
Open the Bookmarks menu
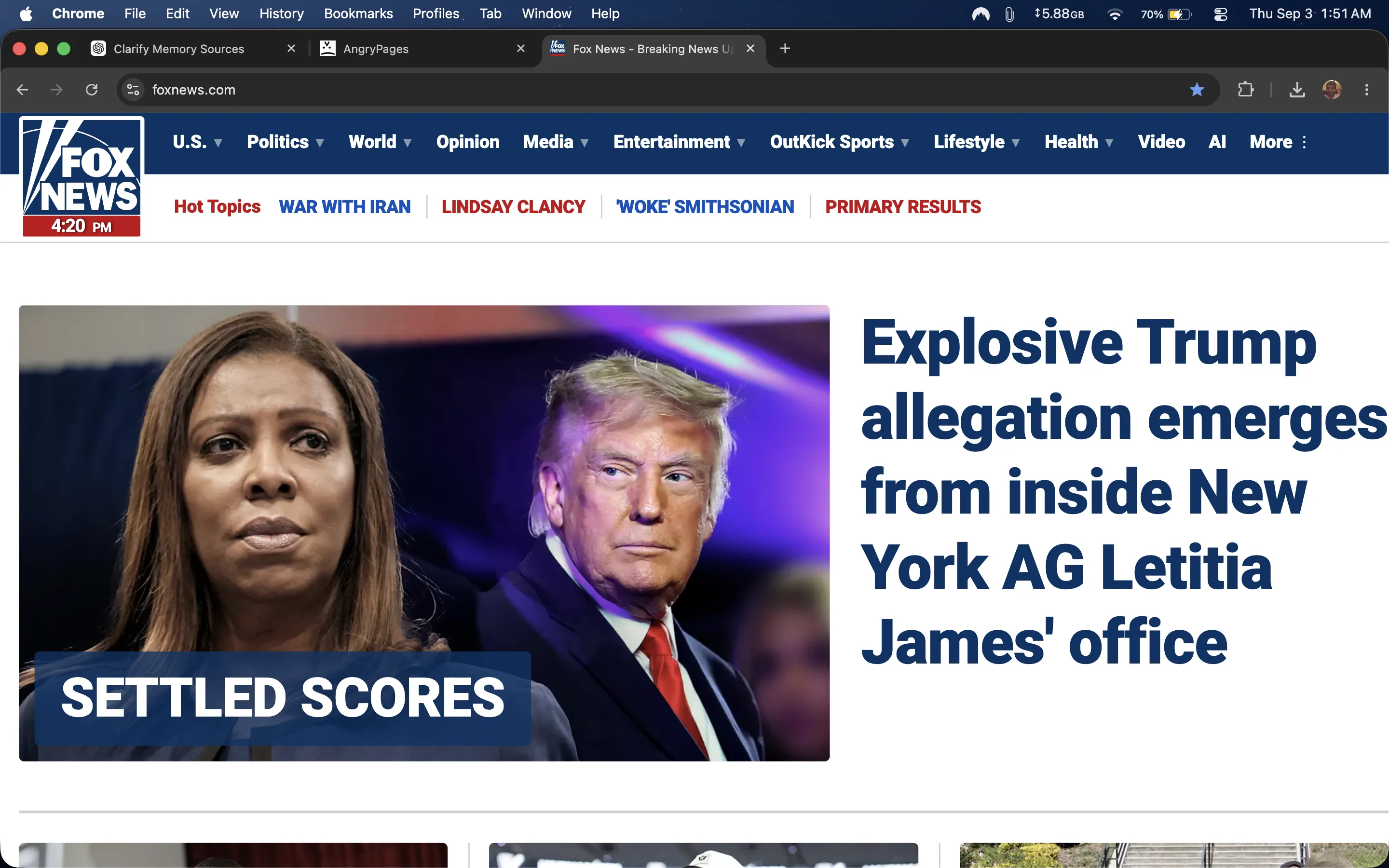(358, 14)
